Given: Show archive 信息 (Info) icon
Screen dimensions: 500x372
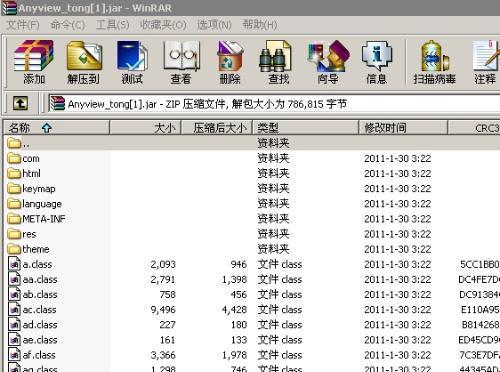Looking at the screenshot, I should [377, 62].
